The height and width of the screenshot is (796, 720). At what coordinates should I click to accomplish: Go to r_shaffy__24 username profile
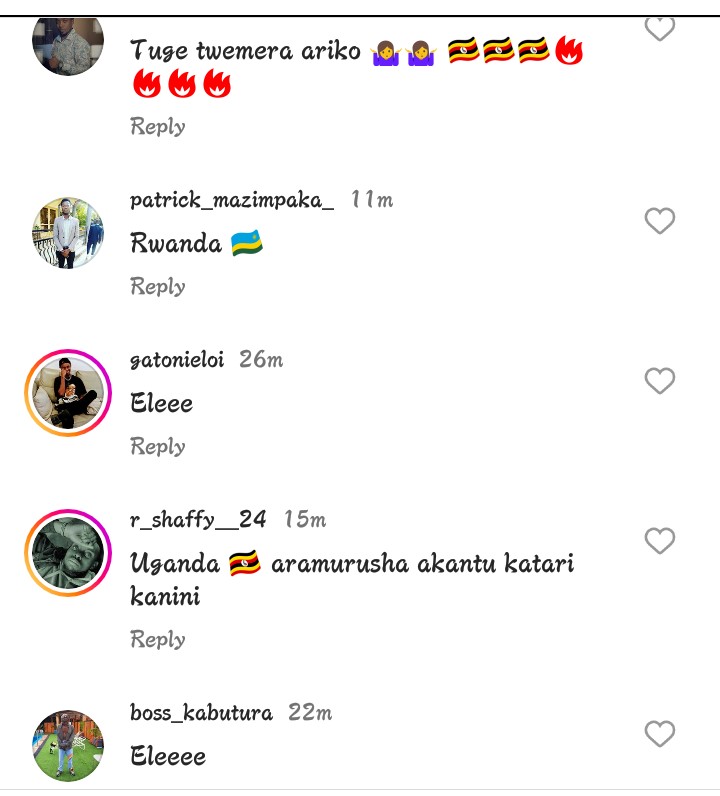pos(198,520)
